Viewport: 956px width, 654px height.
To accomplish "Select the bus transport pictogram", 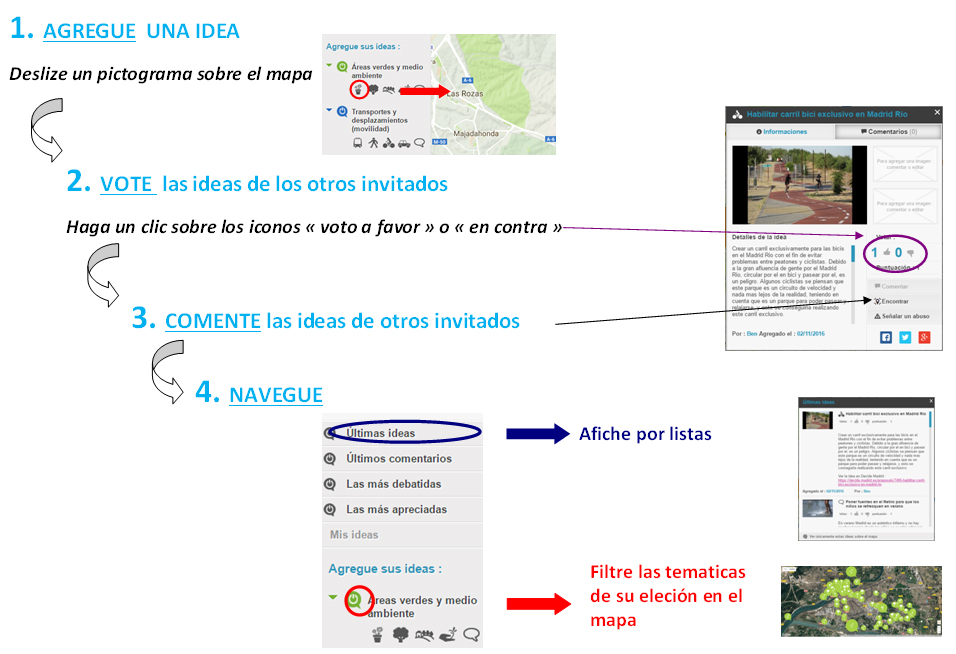I will tap(357, 143).
